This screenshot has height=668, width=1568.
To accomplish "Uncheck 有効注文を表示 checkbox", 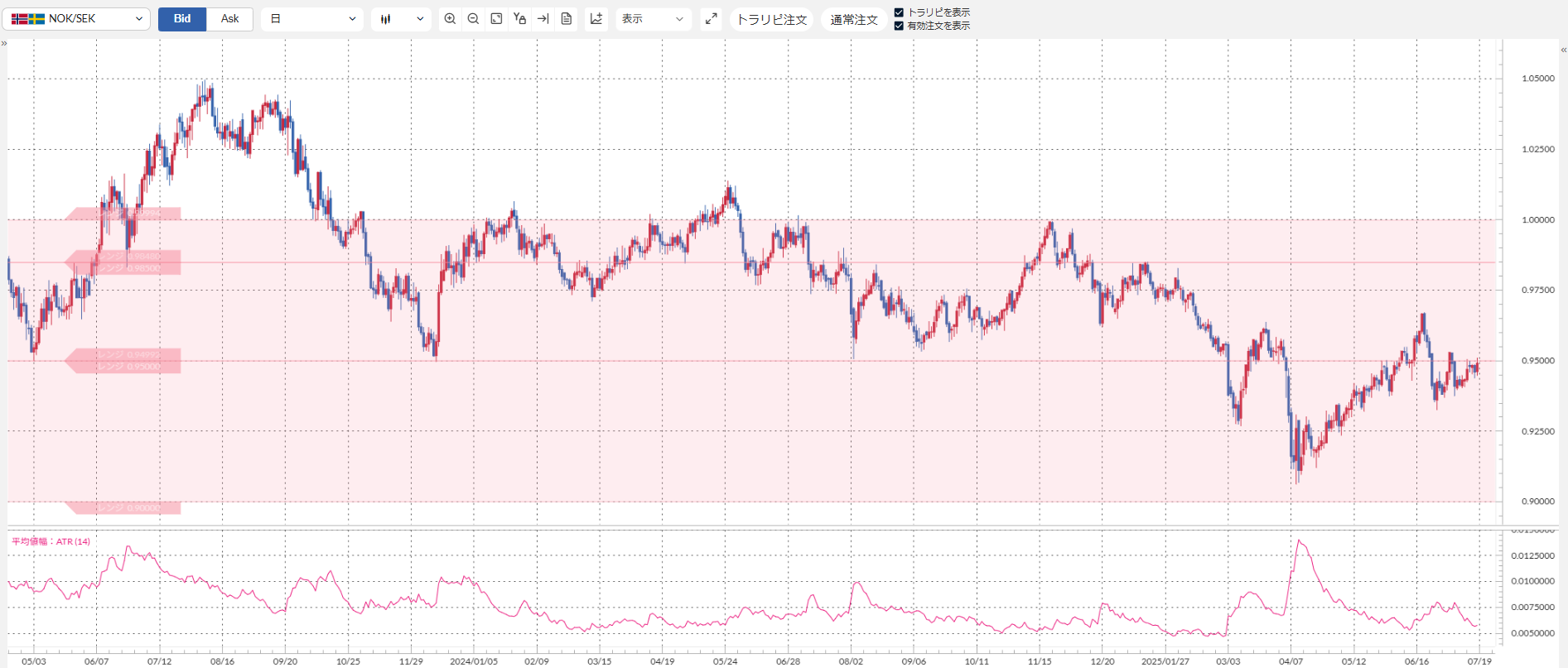I will point(899,26).
